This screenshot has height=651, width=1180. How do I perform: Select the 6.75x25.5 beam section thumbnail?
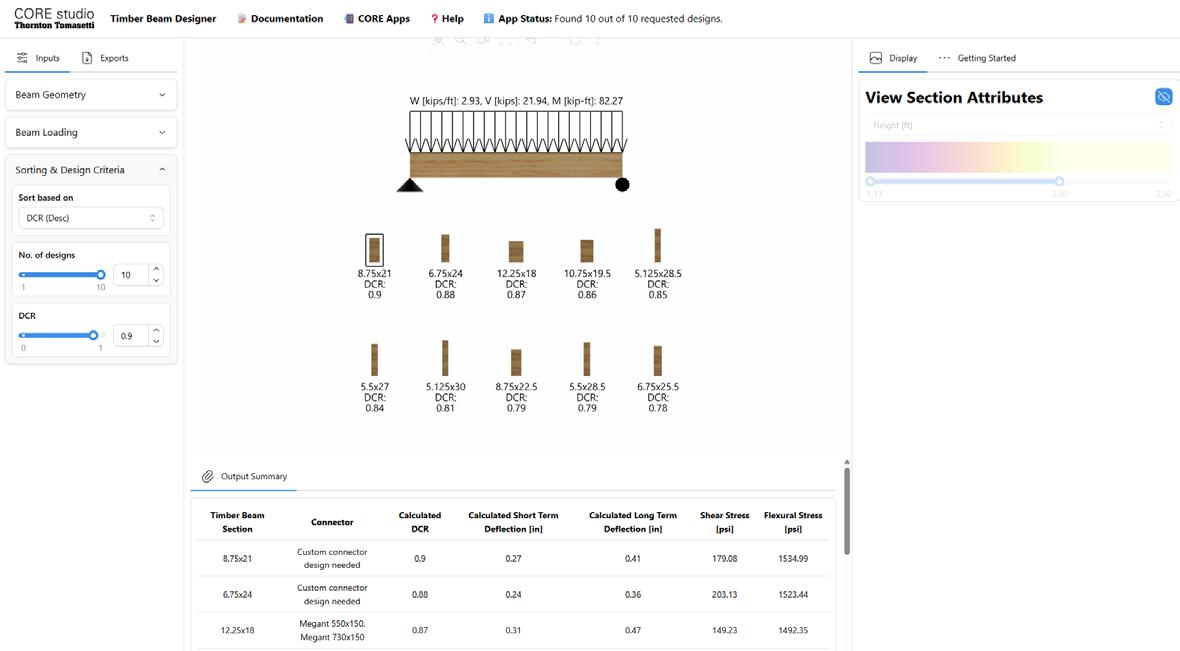coord(658,361)
